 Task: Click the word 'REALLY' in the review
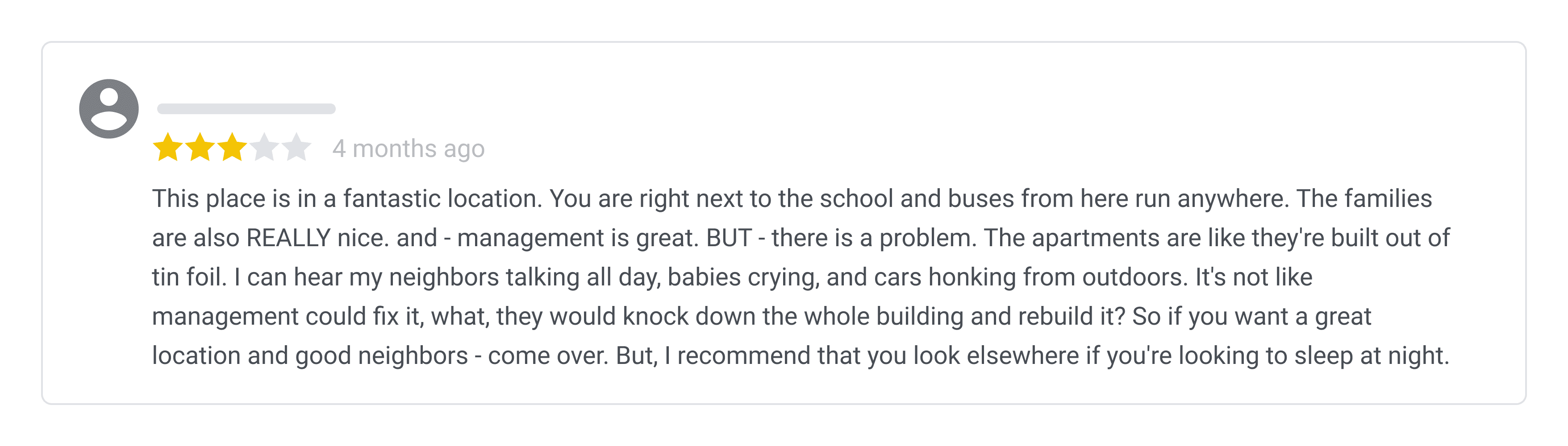[x=288, y=238]
